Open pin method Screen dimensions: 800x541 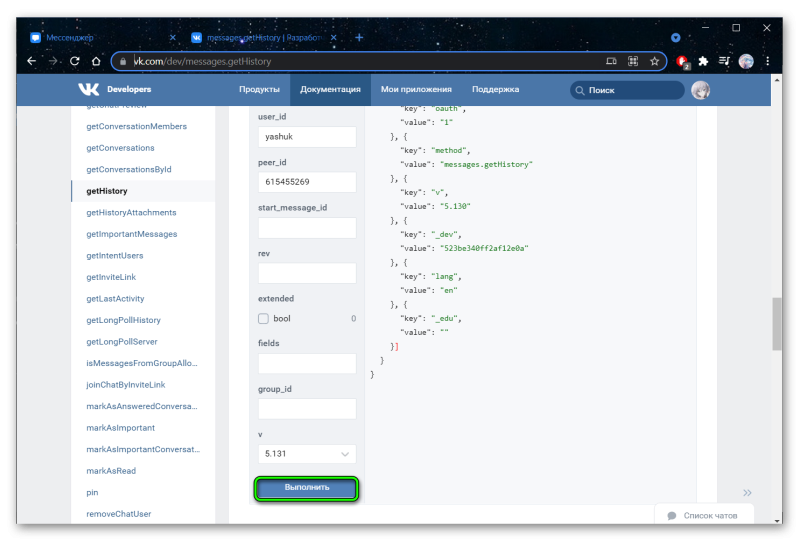coord(92,493)
